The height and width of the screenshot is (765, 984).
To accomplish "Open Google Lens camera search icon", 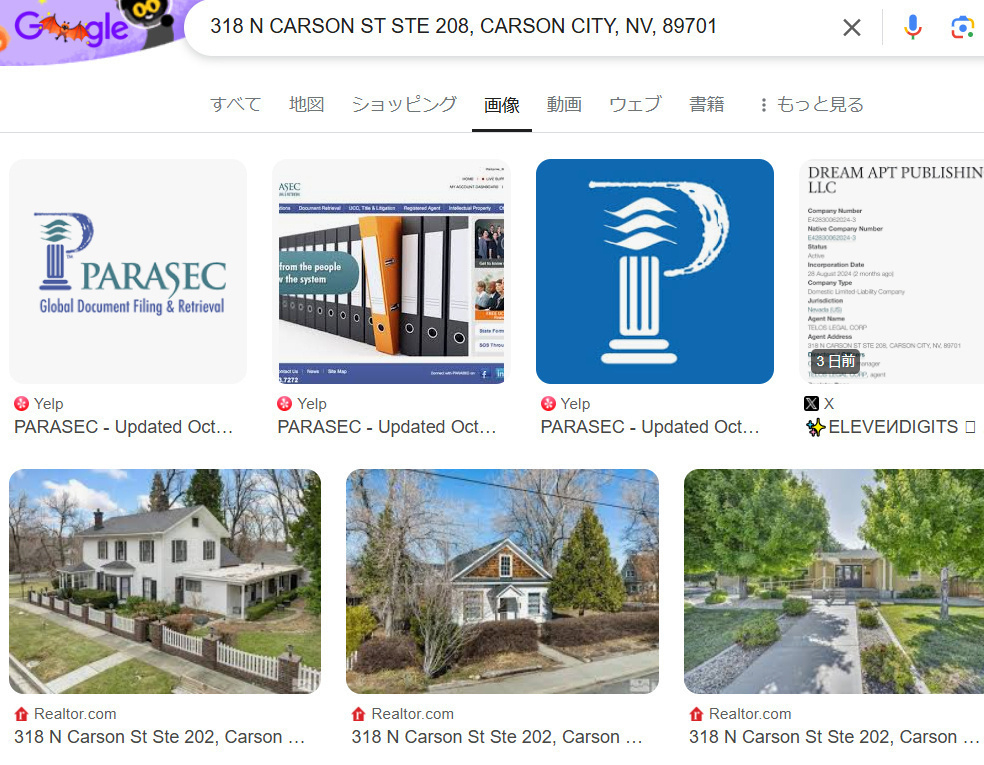I will 962,27.
